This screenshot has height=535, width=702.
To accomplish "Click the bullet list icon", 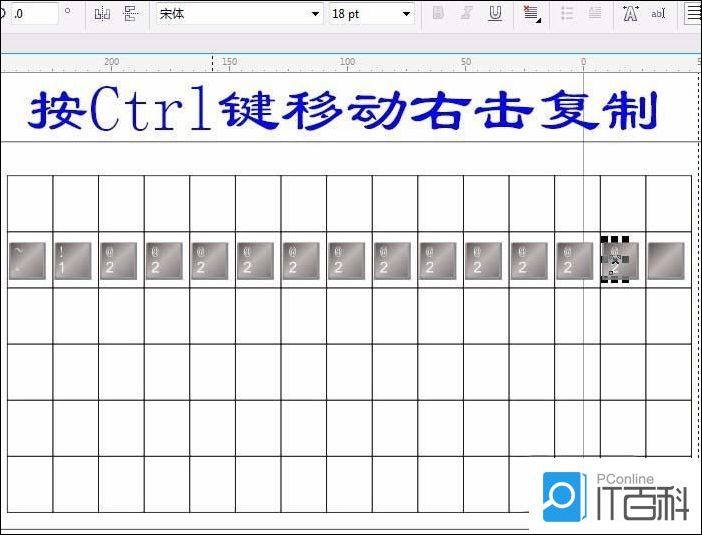I will pos(567,14).
